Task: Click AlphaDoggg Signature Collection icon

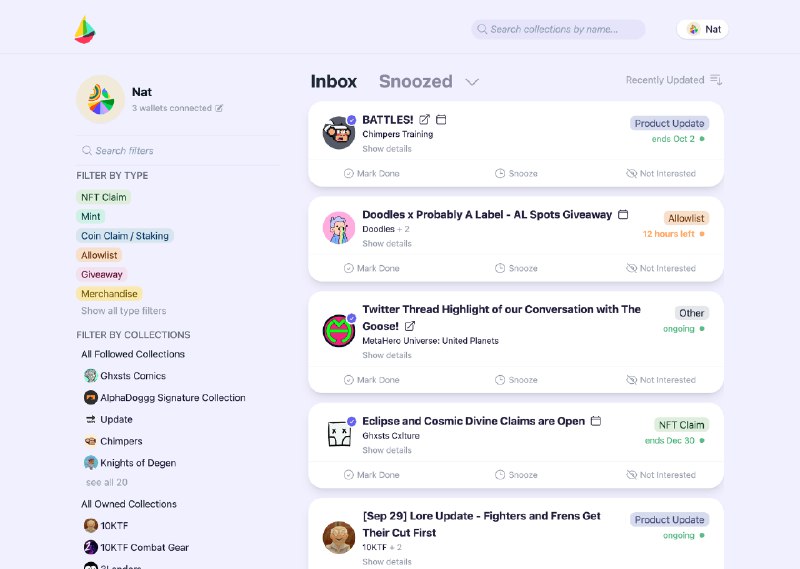Action: click(90, 398)
